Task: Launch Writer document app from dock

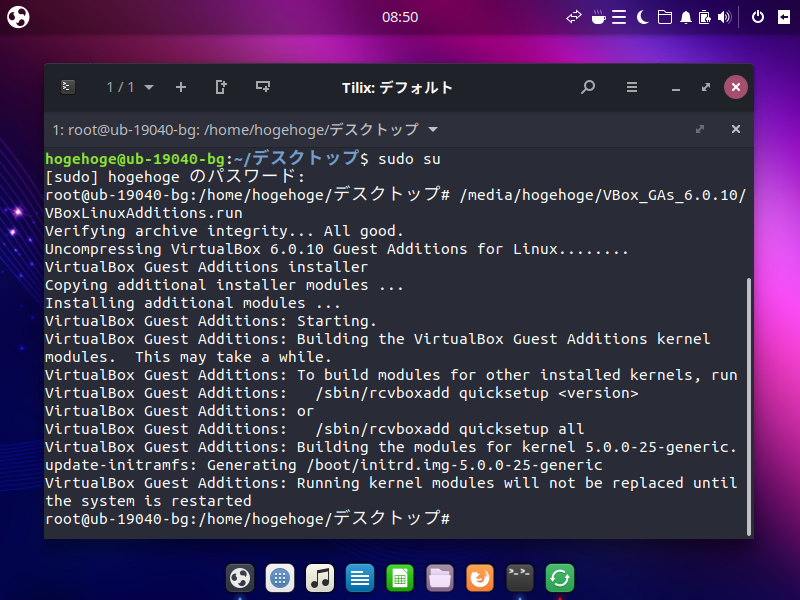Action: coord(360,578)
